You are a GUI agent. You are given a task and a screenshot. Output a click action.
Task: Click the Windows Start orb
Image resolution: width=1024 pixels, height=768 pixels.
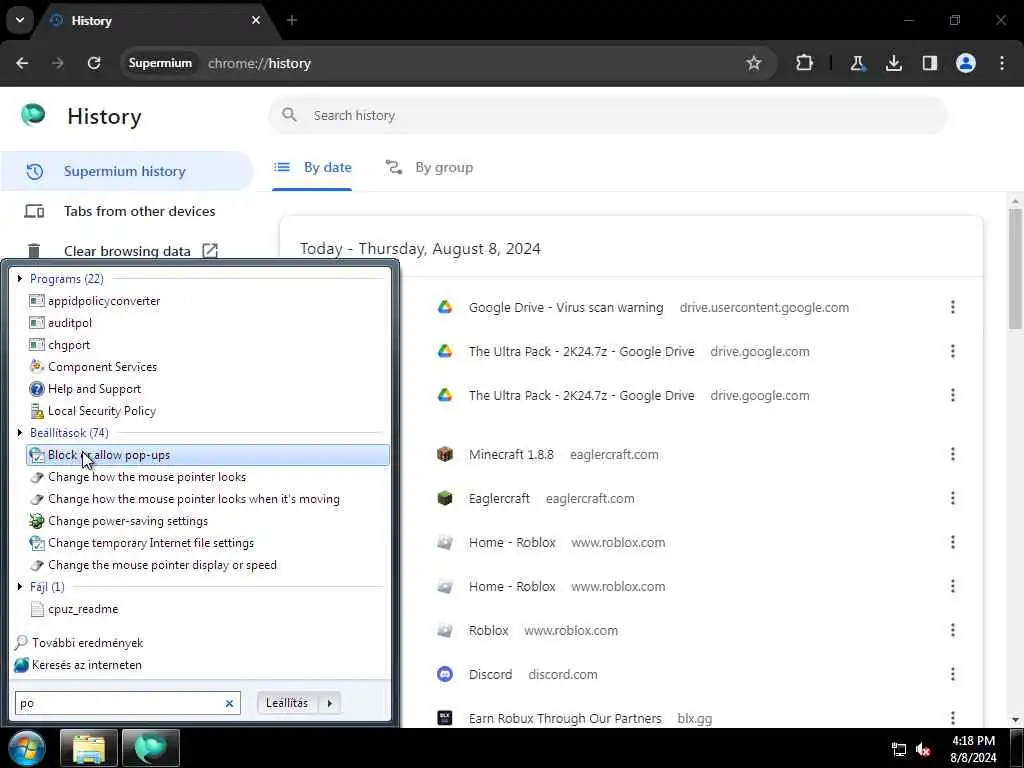pyautogui.click(x=27, y=748)
